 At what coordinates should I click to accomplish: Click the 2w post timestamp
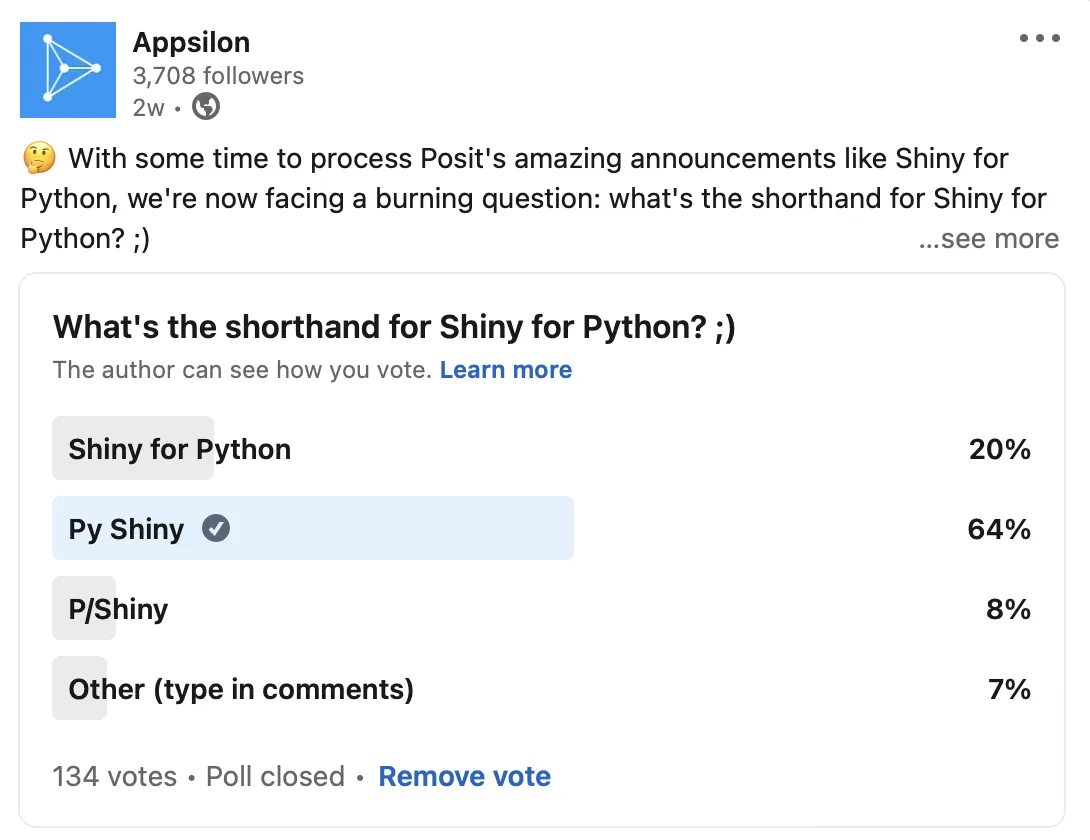(x=148, y=107)
